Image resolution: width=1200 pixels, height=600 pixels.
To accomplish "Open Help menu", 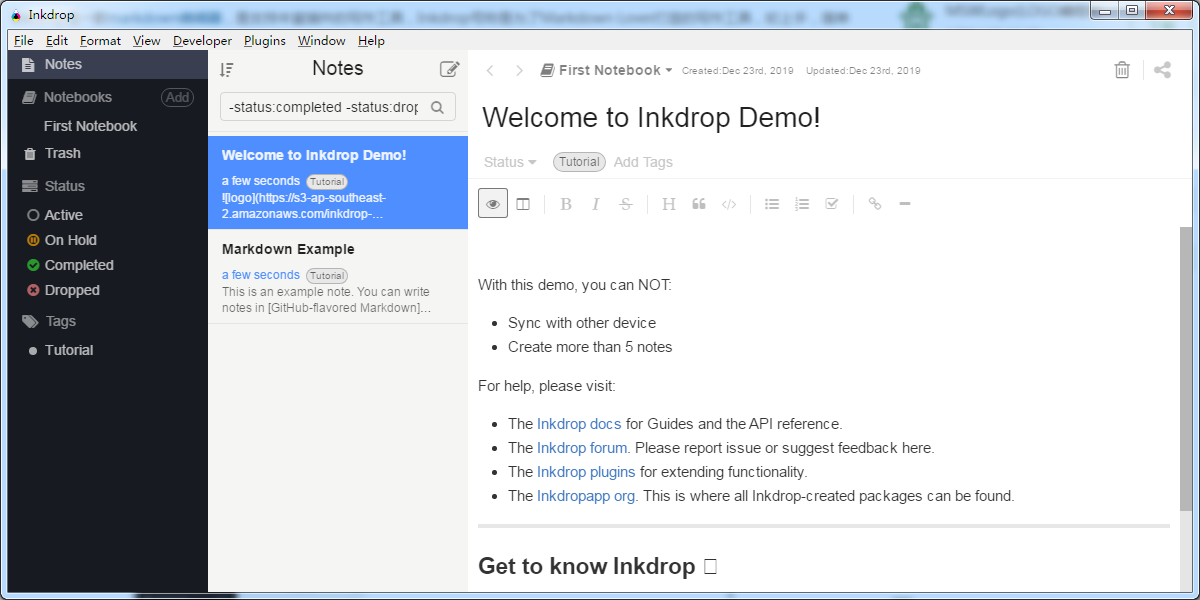I will click(371, 41).
